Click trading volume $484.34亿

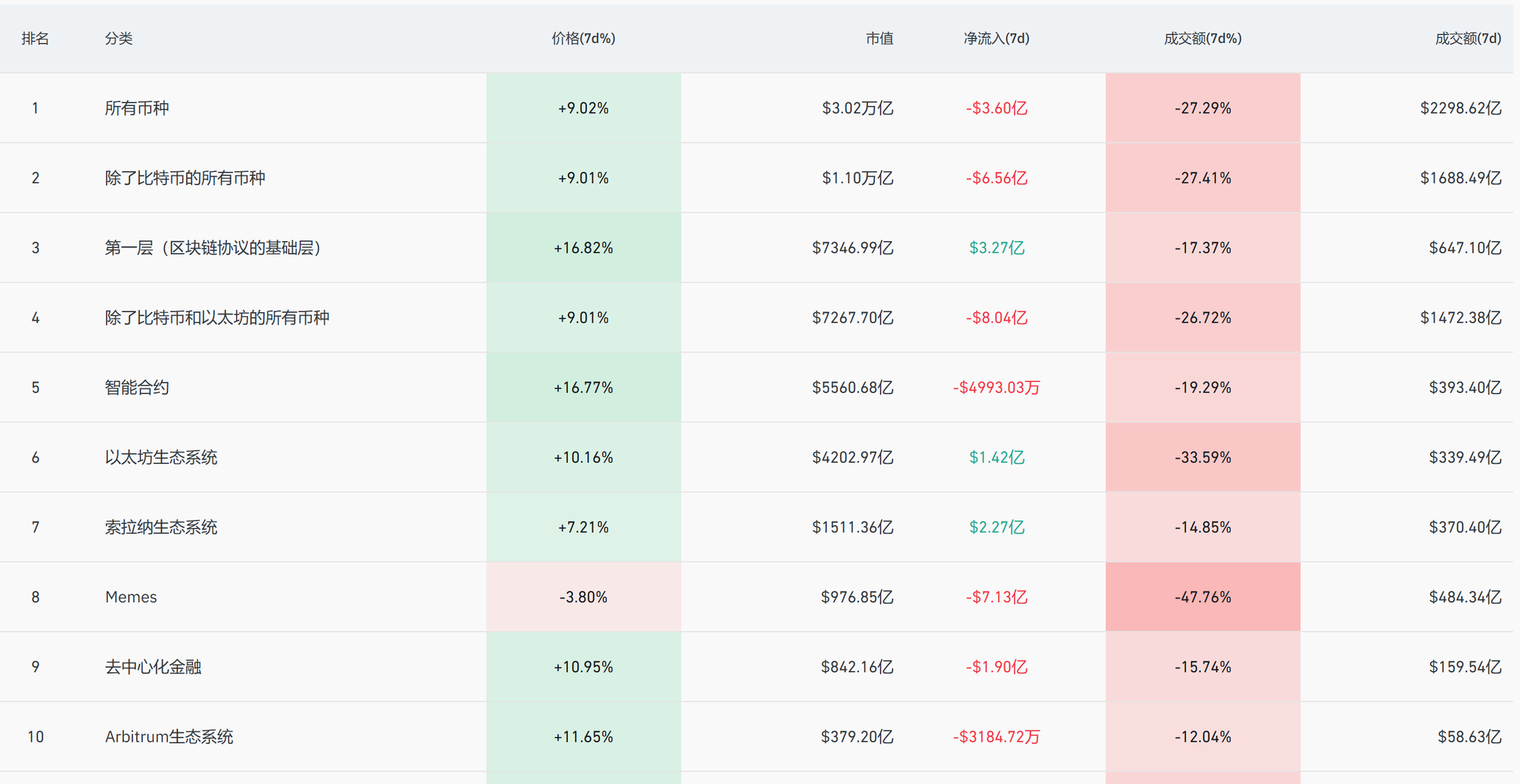[x=1465, y=597]
